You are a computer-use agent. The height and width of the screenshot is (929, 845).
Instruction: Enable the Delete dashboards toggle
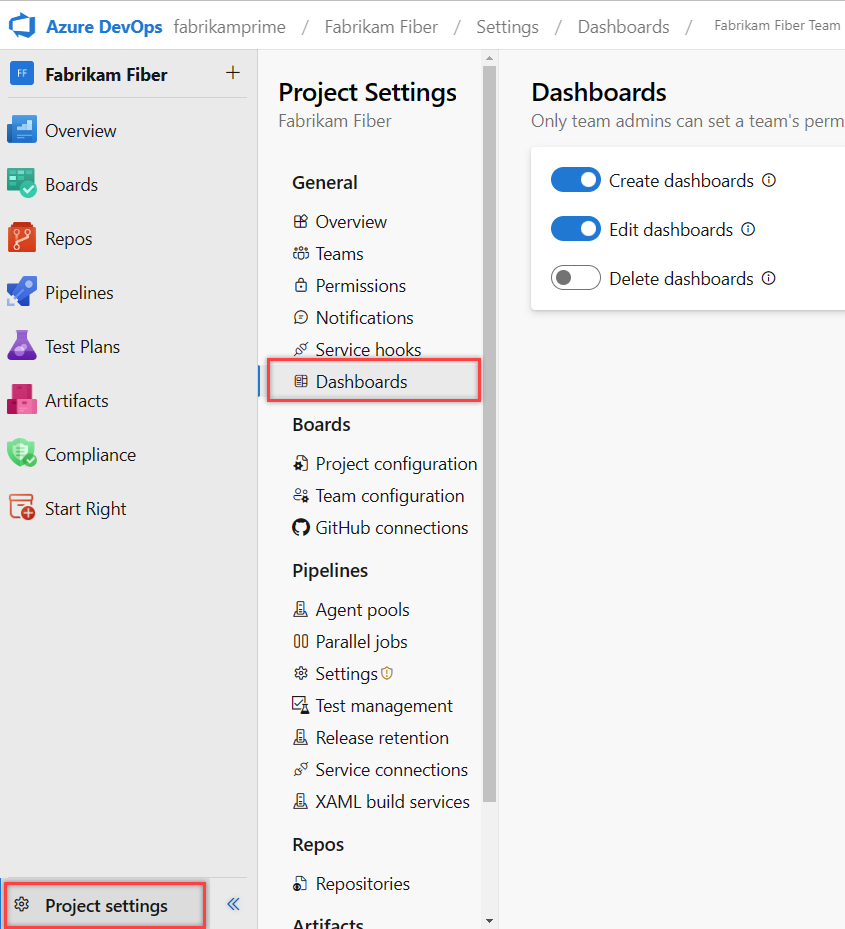point(575,277)
